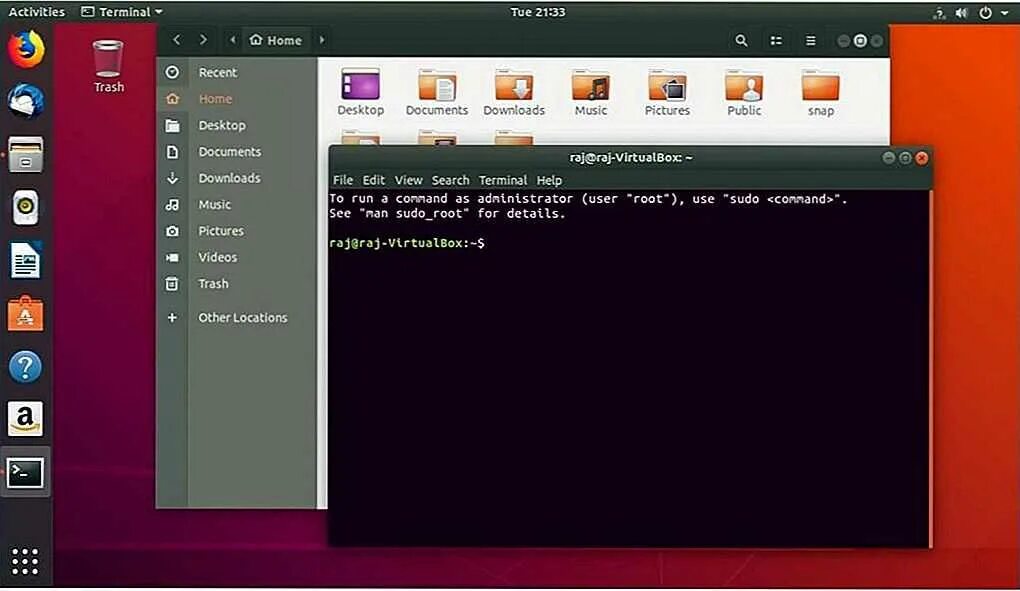Open the Files app in the dock

[26, 155]
